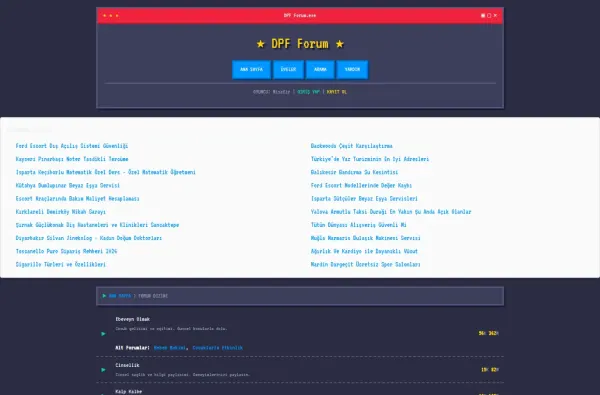Click the GİRİŞ YAP login link
The image size is (600, 395).
tap(308, 92)
